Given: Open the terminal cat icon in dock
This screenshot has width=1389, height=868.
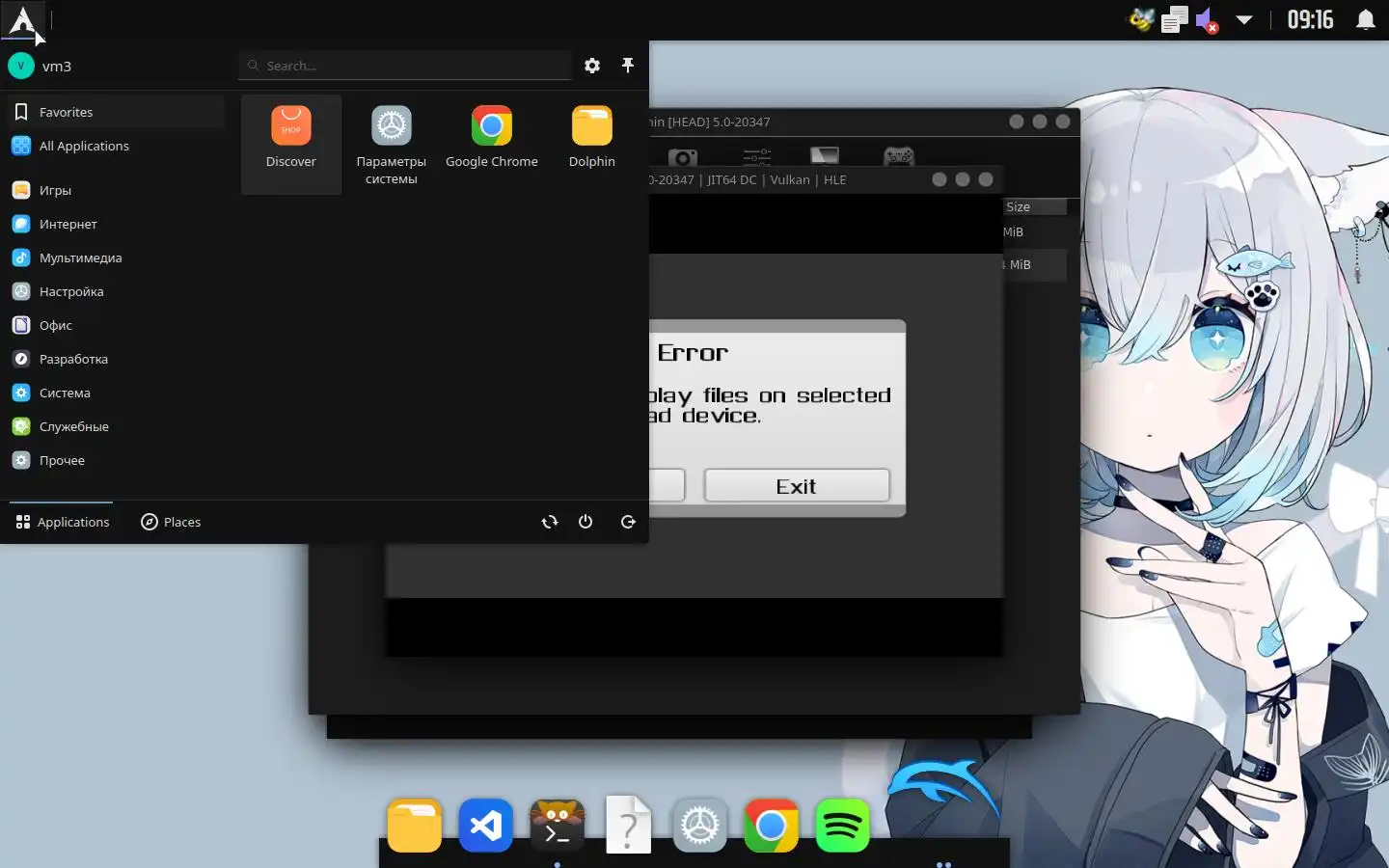Looking at the screenshot, I should 558,826.
